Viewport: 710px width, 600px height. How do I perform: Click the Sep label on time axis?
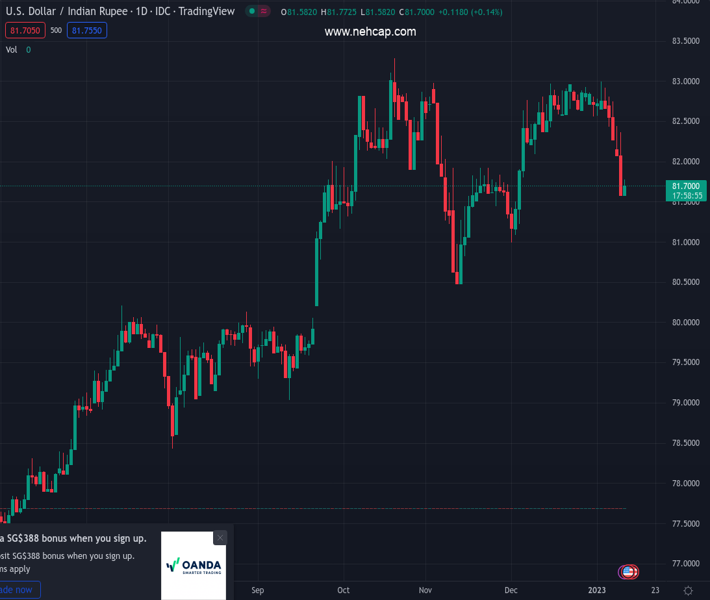click(258, 590)
